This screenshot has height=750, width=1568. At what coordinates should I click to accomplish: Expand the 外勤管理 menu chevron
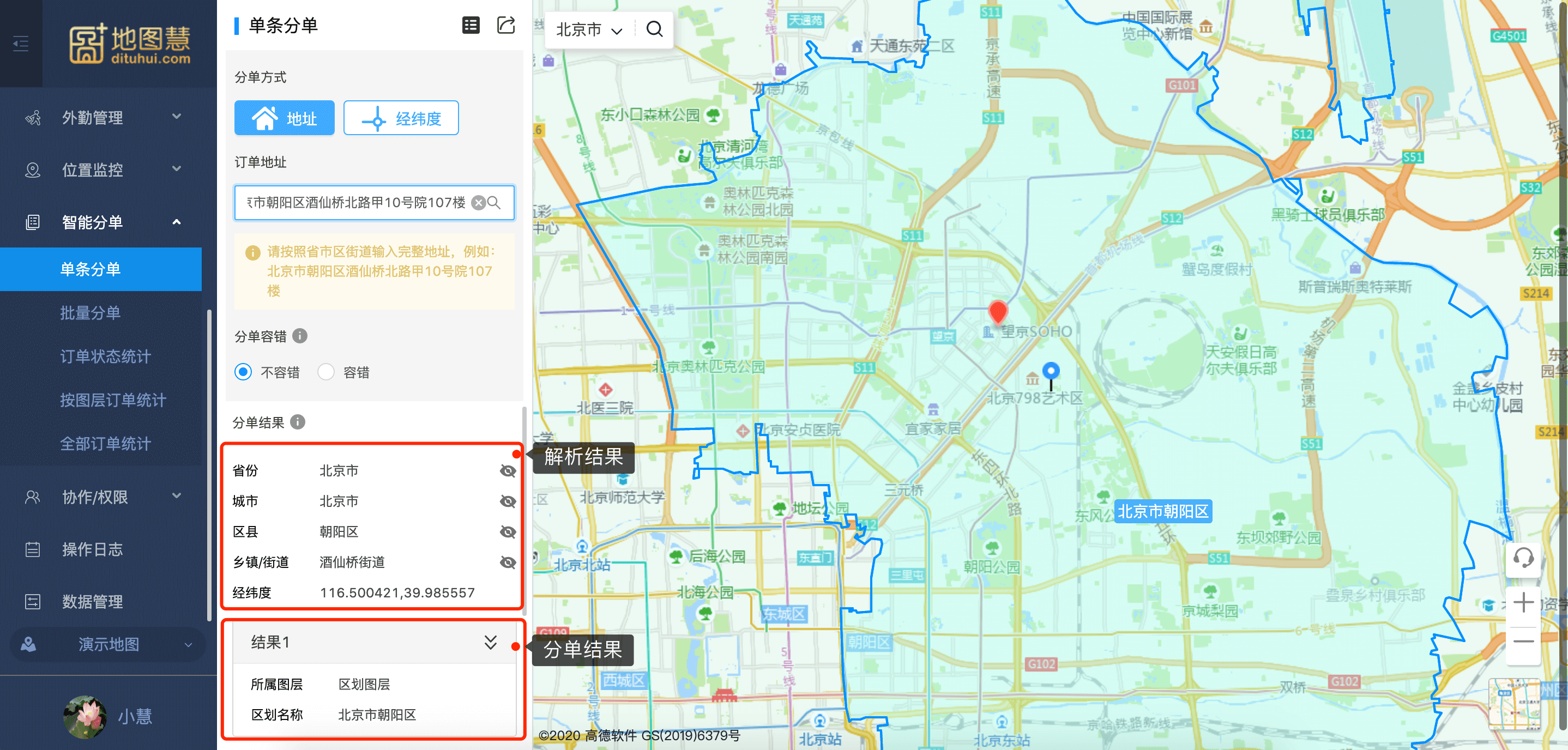pyautogui.click(x=177, y=116)
